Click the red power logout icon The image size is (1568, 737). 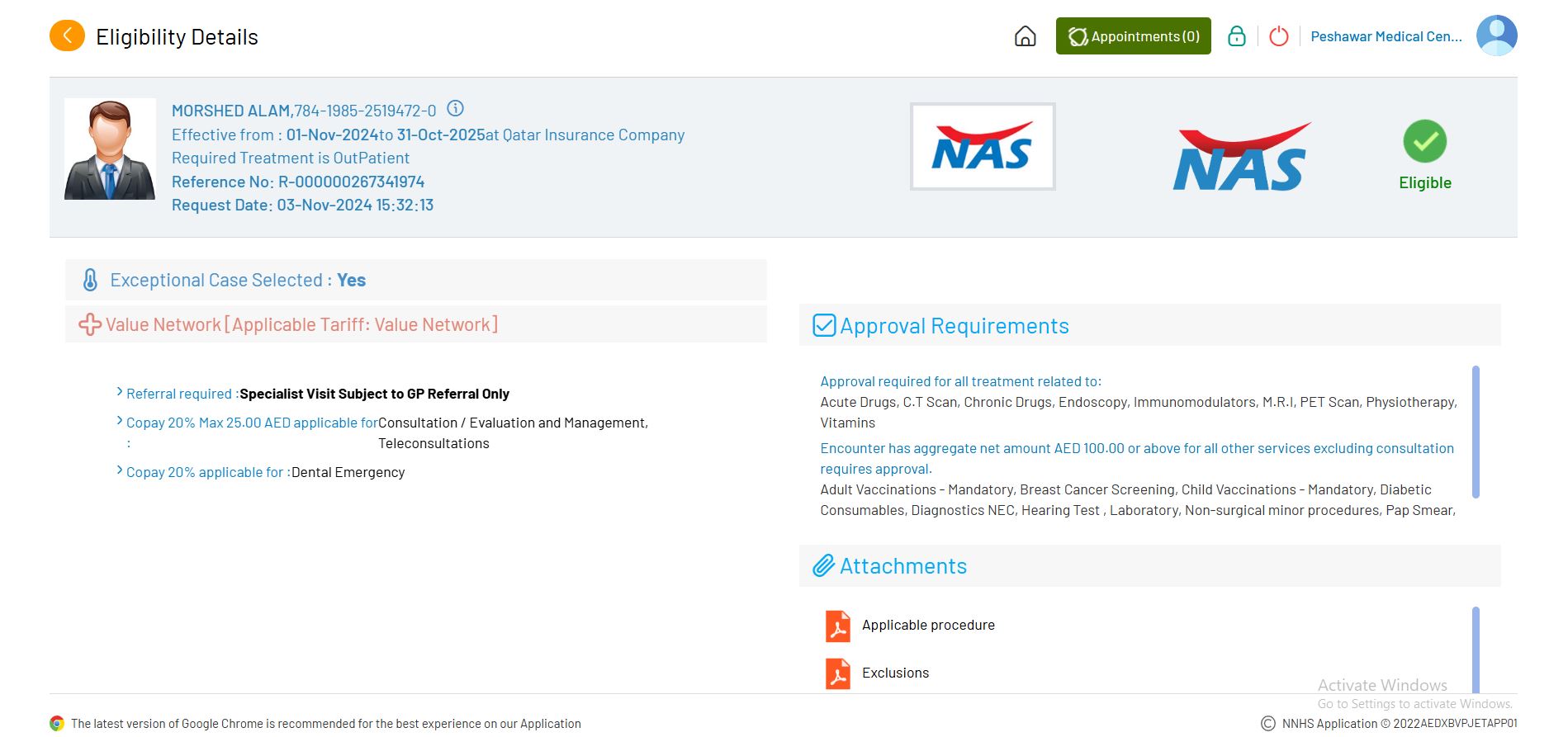tap(1278, 36)
